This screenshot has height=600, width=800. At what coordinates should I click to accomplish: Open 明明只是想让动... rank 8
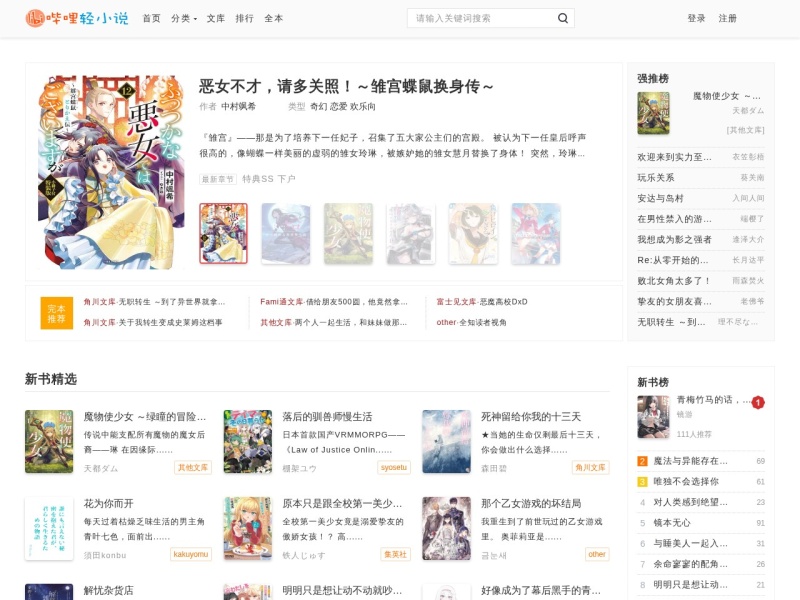[690, 585]
